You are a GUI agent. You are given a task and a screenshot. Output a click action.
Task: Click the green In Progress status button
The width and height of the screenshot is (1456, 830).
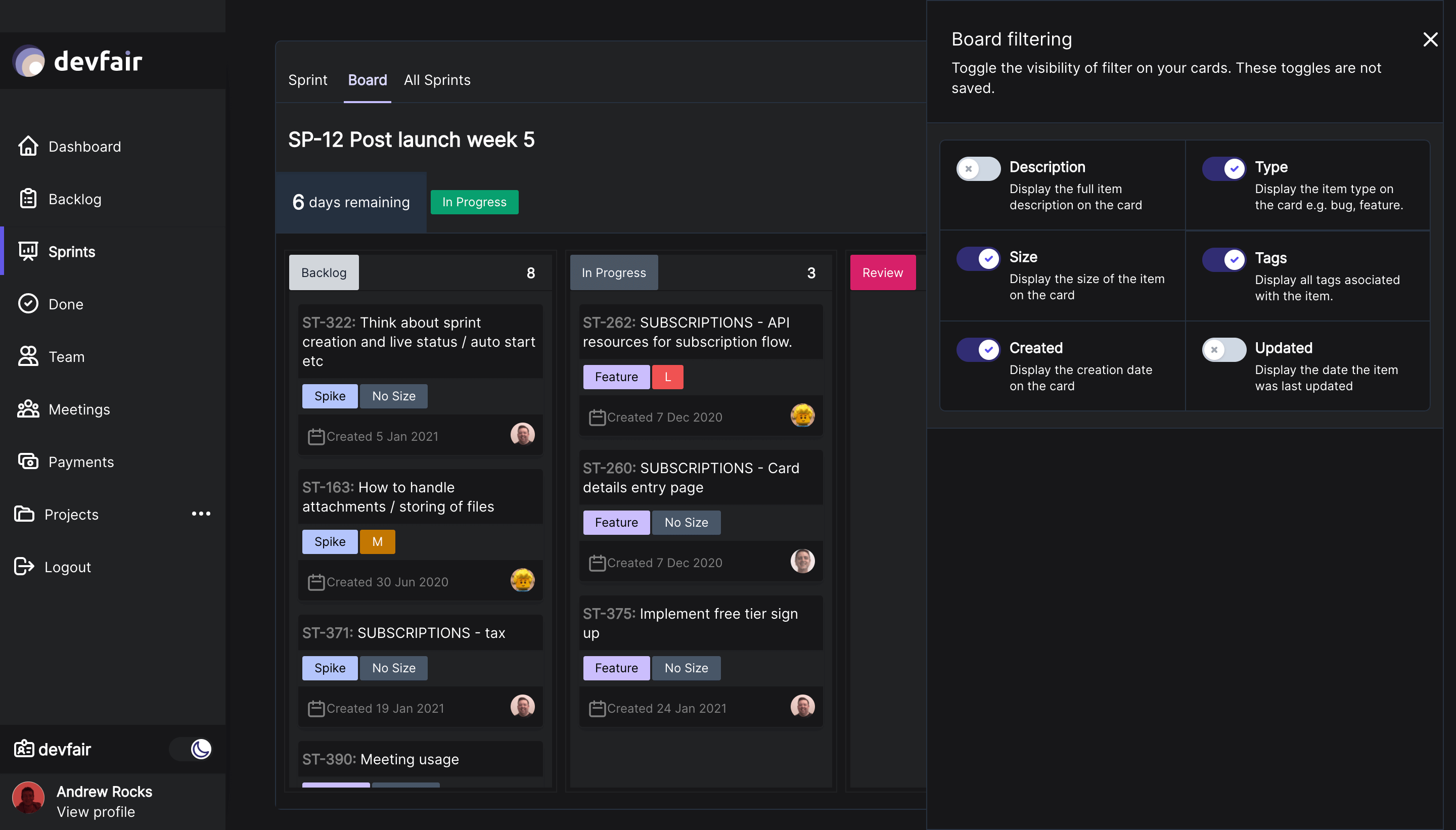(x=474, y=202)
